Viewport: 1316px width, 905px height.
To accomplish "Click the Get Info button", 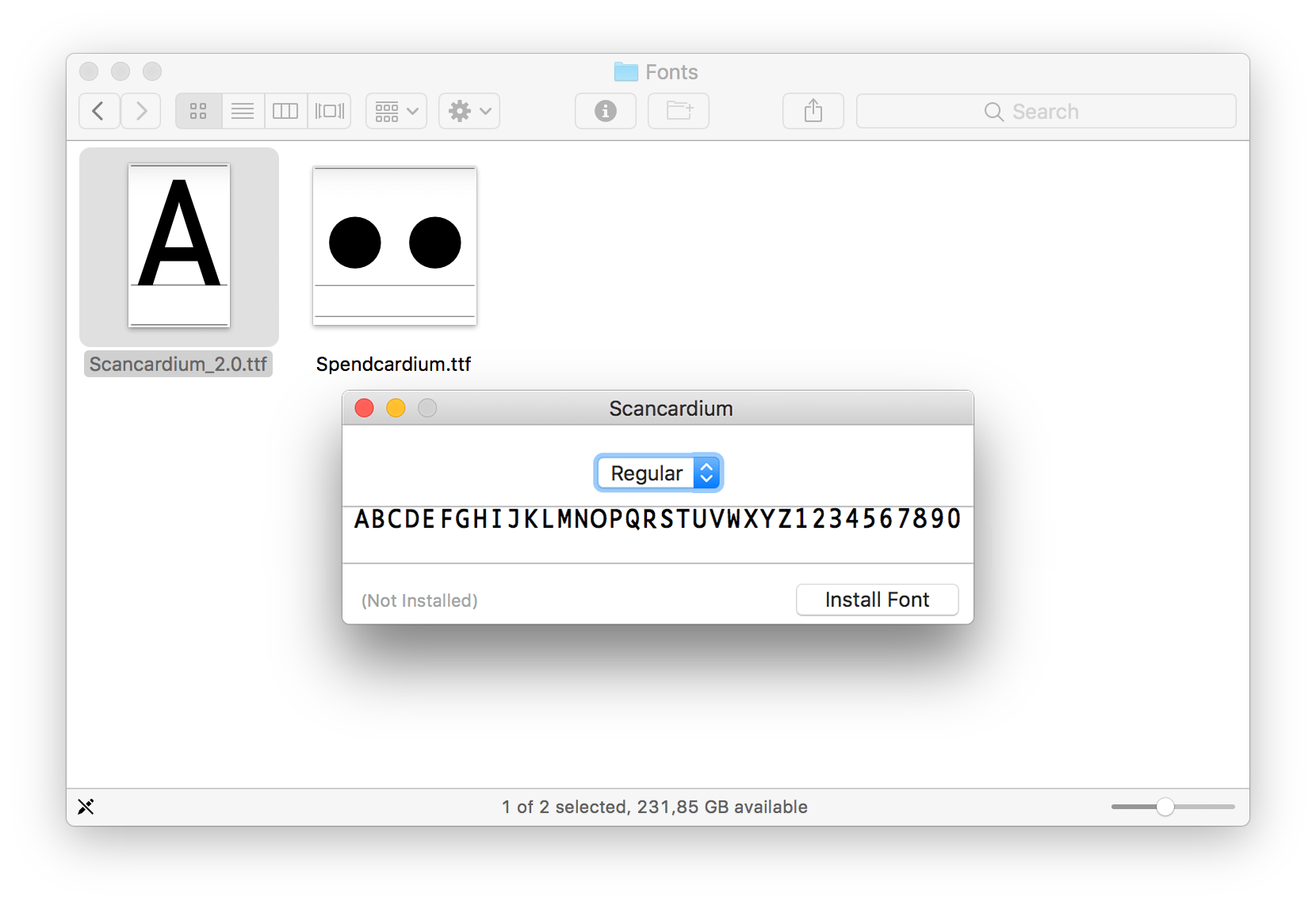I will click(x=605, y=111).
